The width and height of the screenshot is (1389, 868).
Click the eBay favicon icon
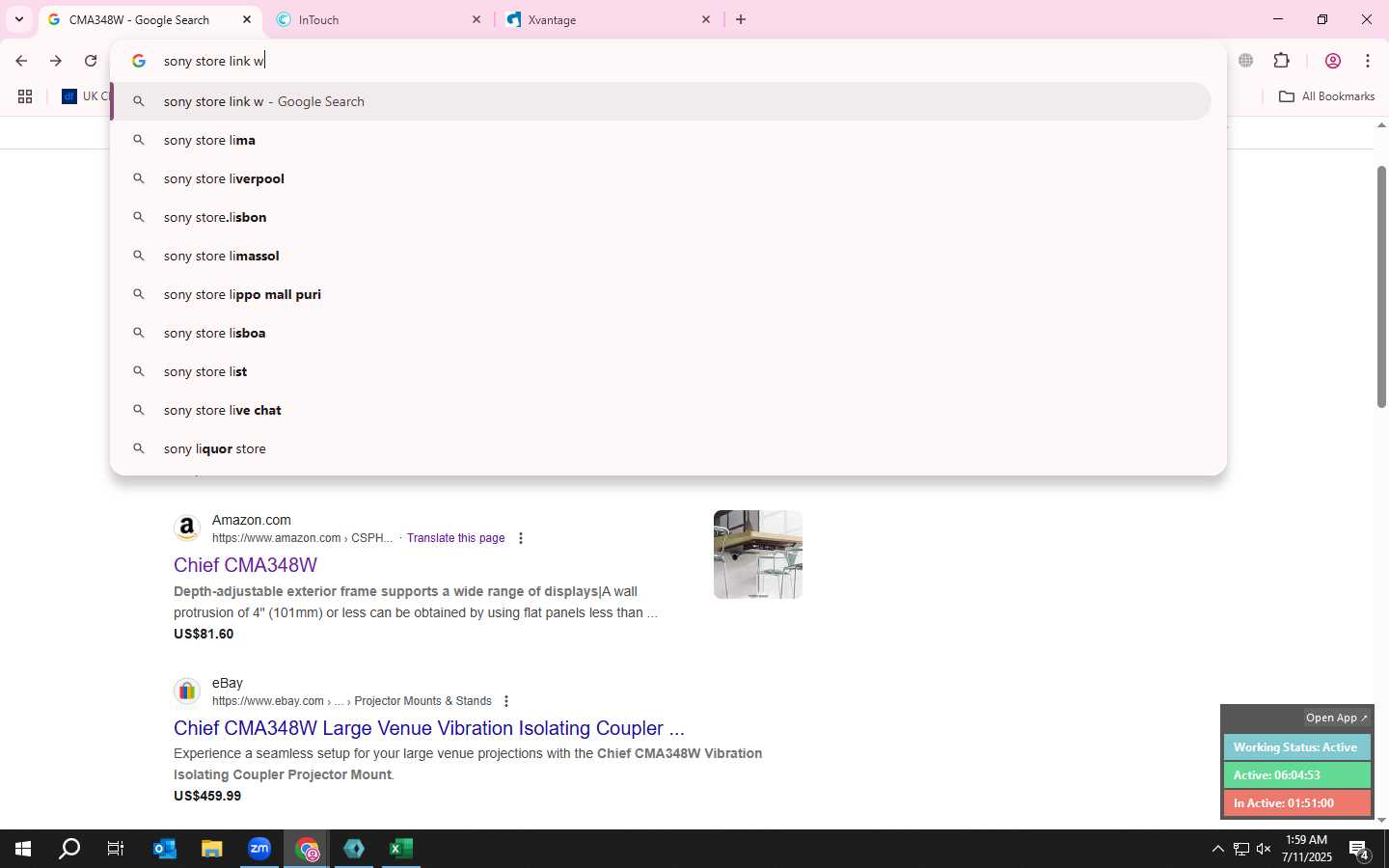click(187, 692)
